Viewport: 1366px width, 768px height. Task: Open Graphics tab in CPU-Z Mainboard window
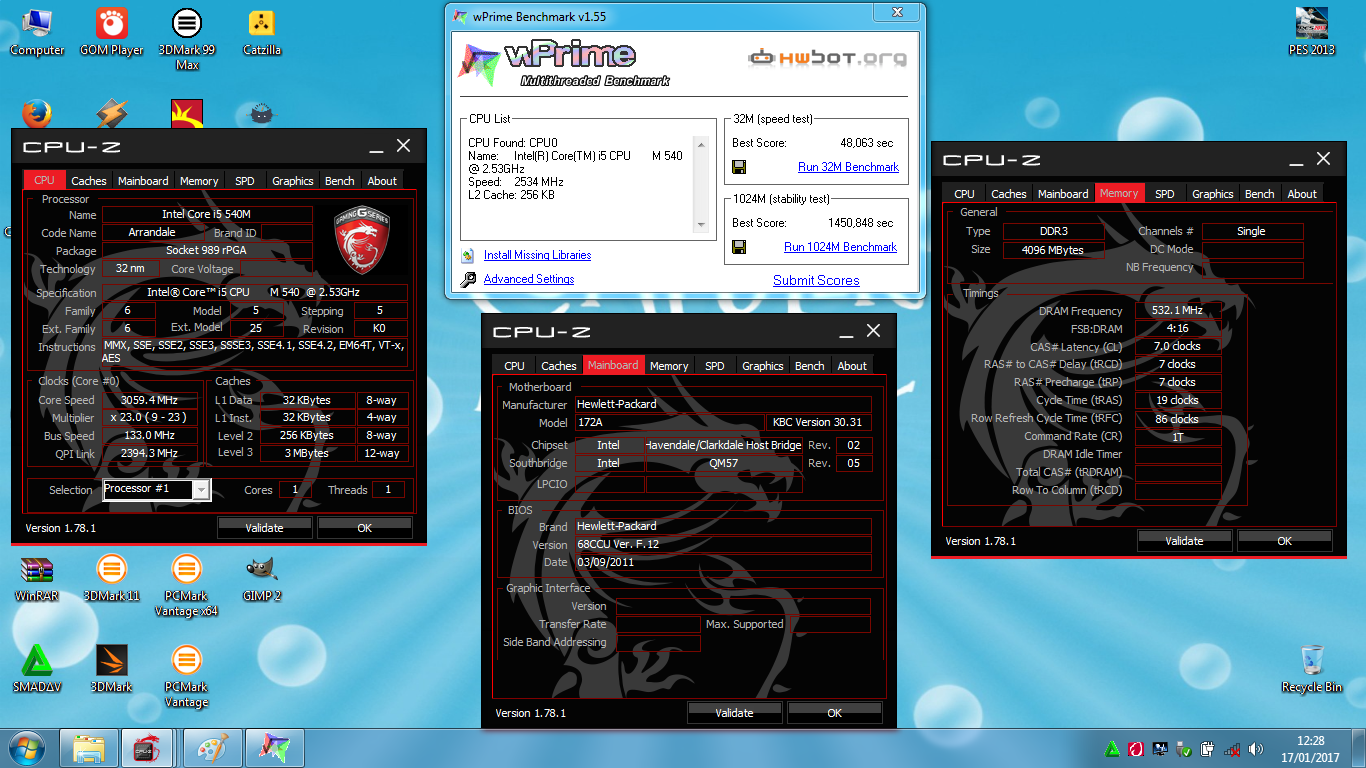(763, 366)
